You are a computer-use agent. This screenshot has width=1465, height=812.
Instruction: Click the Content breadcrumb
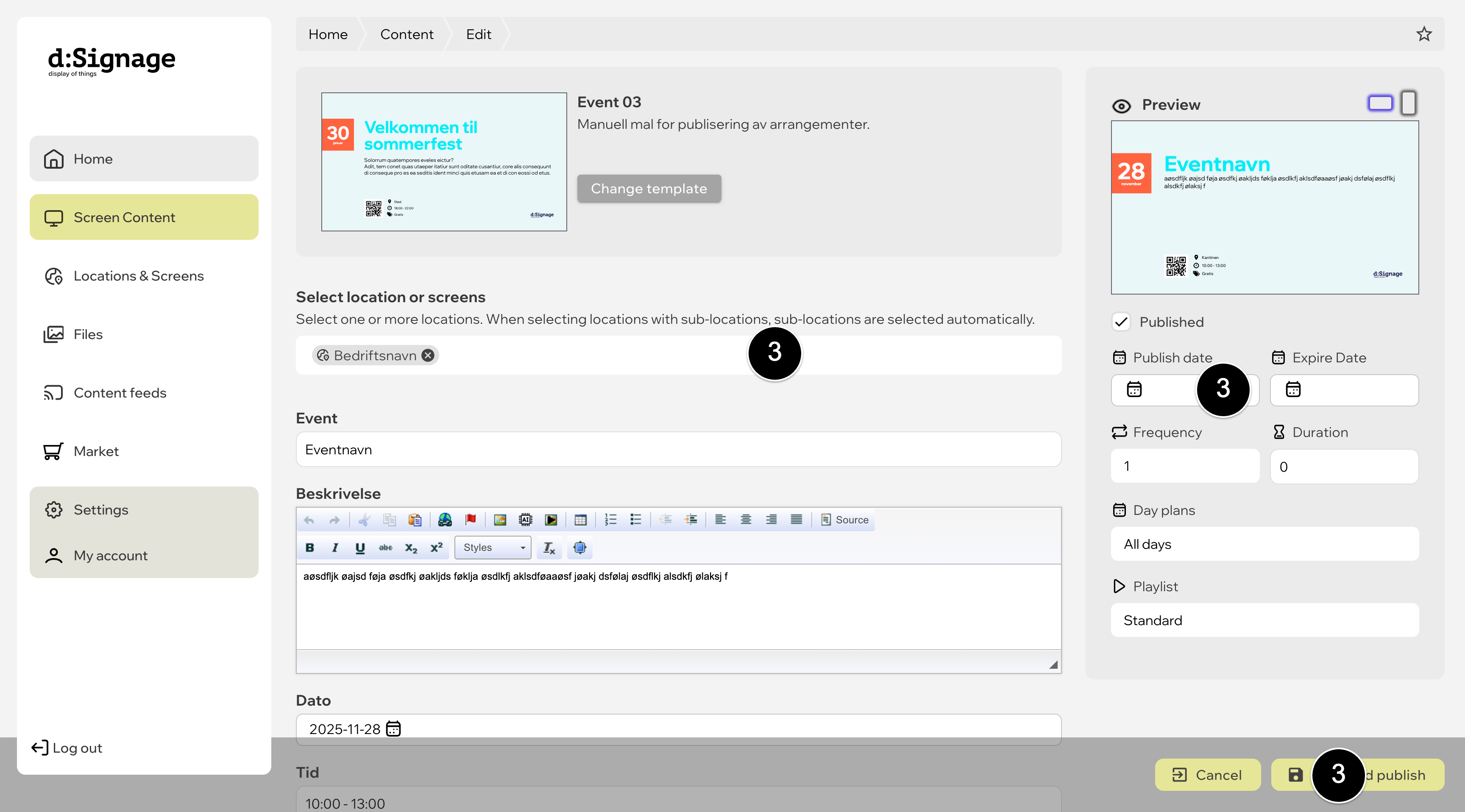tap(407, 34)
